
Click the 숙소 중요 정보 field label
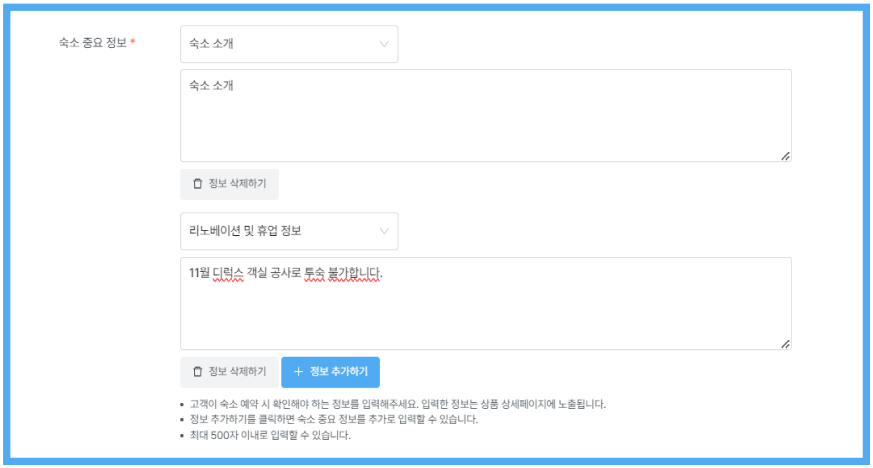pos(93,44)
